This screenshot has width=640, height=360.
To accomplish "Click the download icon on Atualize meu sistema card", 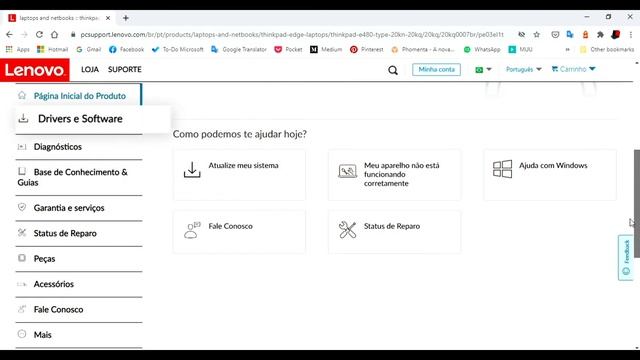I will (192, 170).
